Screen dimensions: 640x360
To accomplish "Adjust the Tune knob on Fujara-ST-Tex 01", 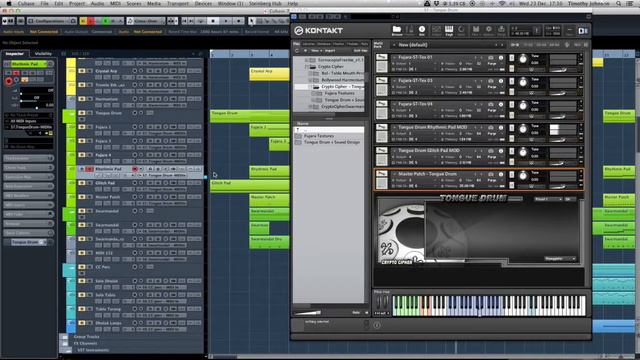I will [523, 60].
